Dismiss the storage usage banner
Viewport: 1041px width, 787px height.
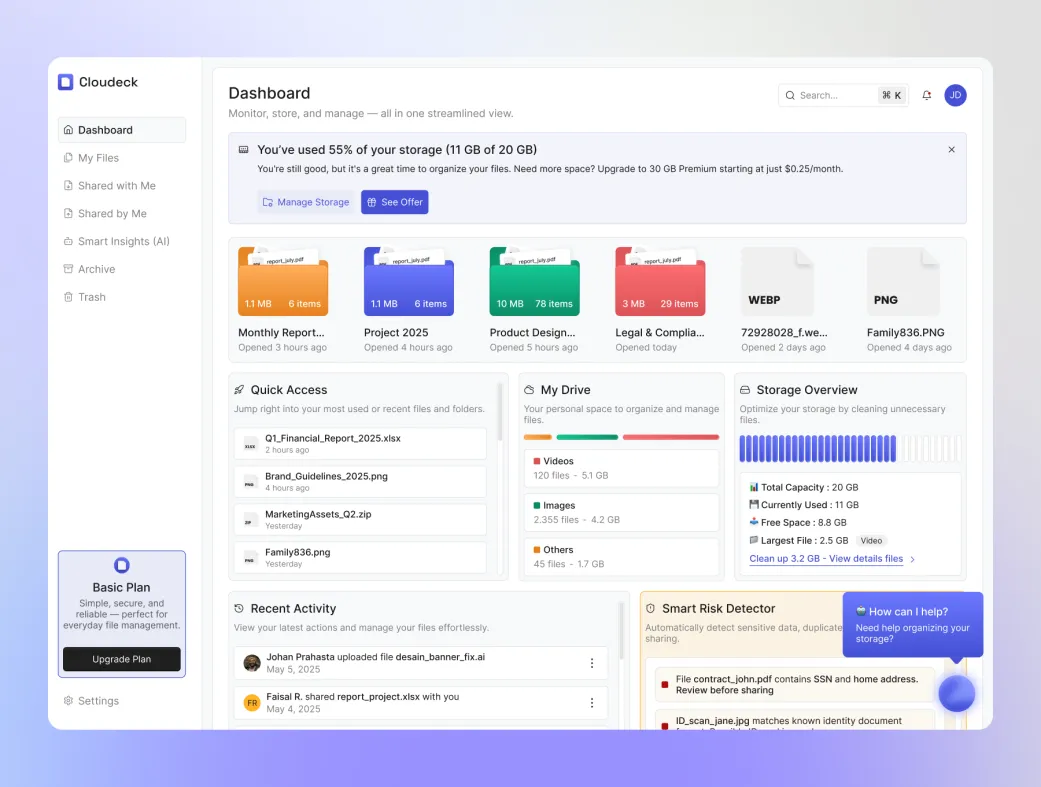(x=951, y=149)
